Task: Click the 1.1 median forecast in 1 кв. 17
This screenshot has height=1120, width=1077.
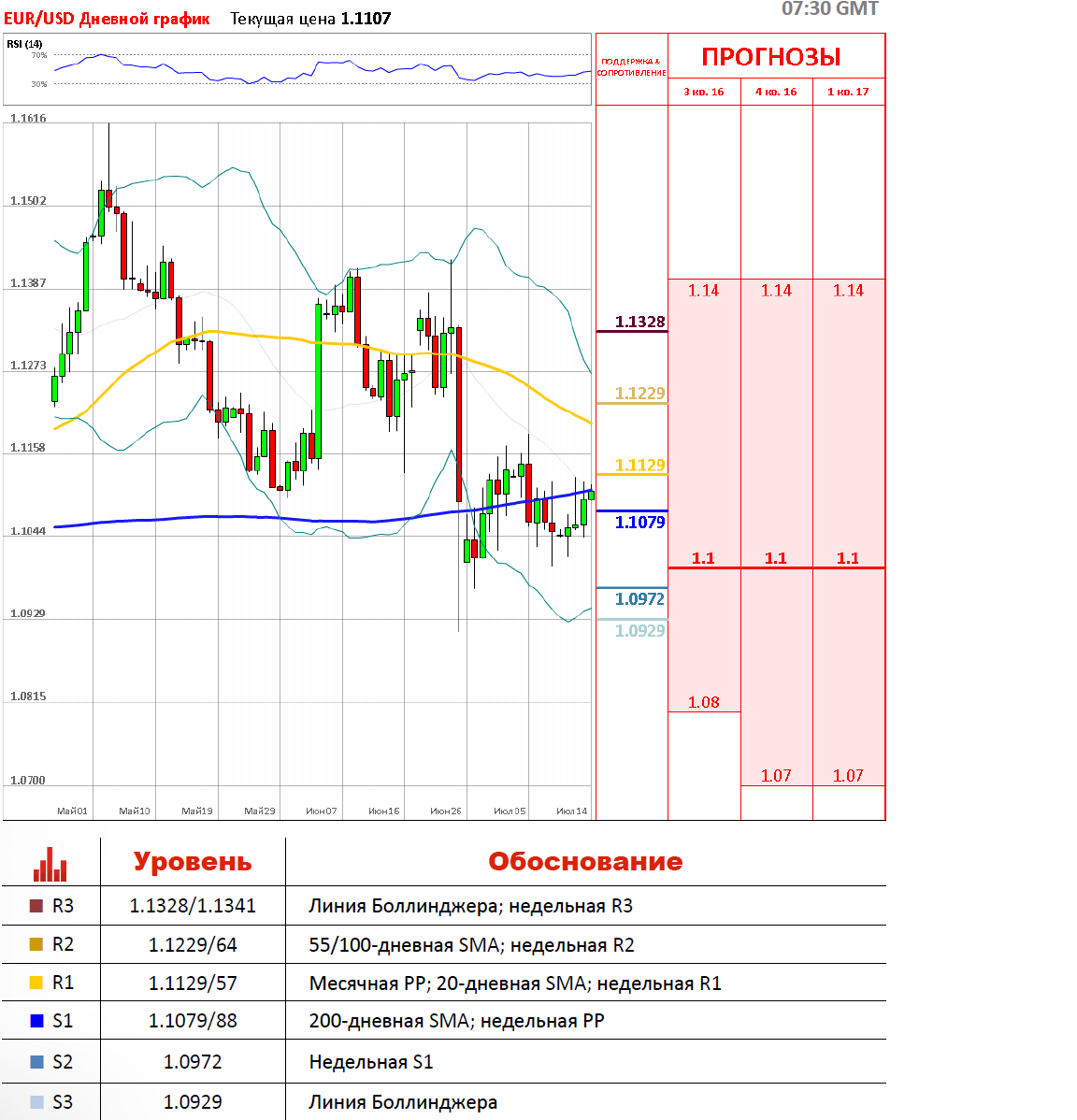Action: tap(849, 558)
